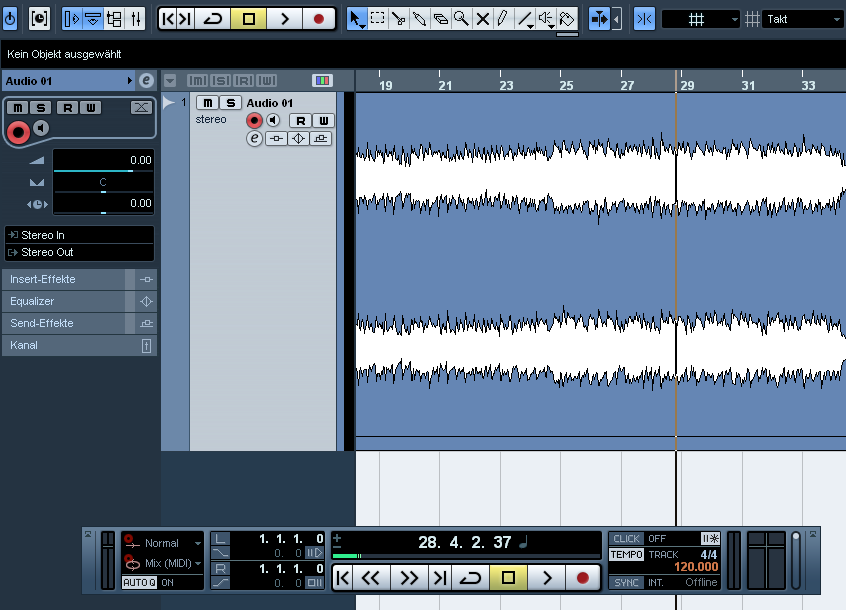Solo Audio 01 track in track list
The width and height of the screenshot is (846, 610).
point(230,102)
